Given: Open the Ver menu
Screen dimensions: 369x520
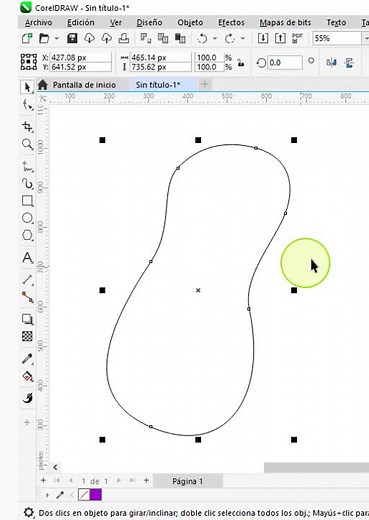Looking at the screenshot, I should (x=116, y=23).
